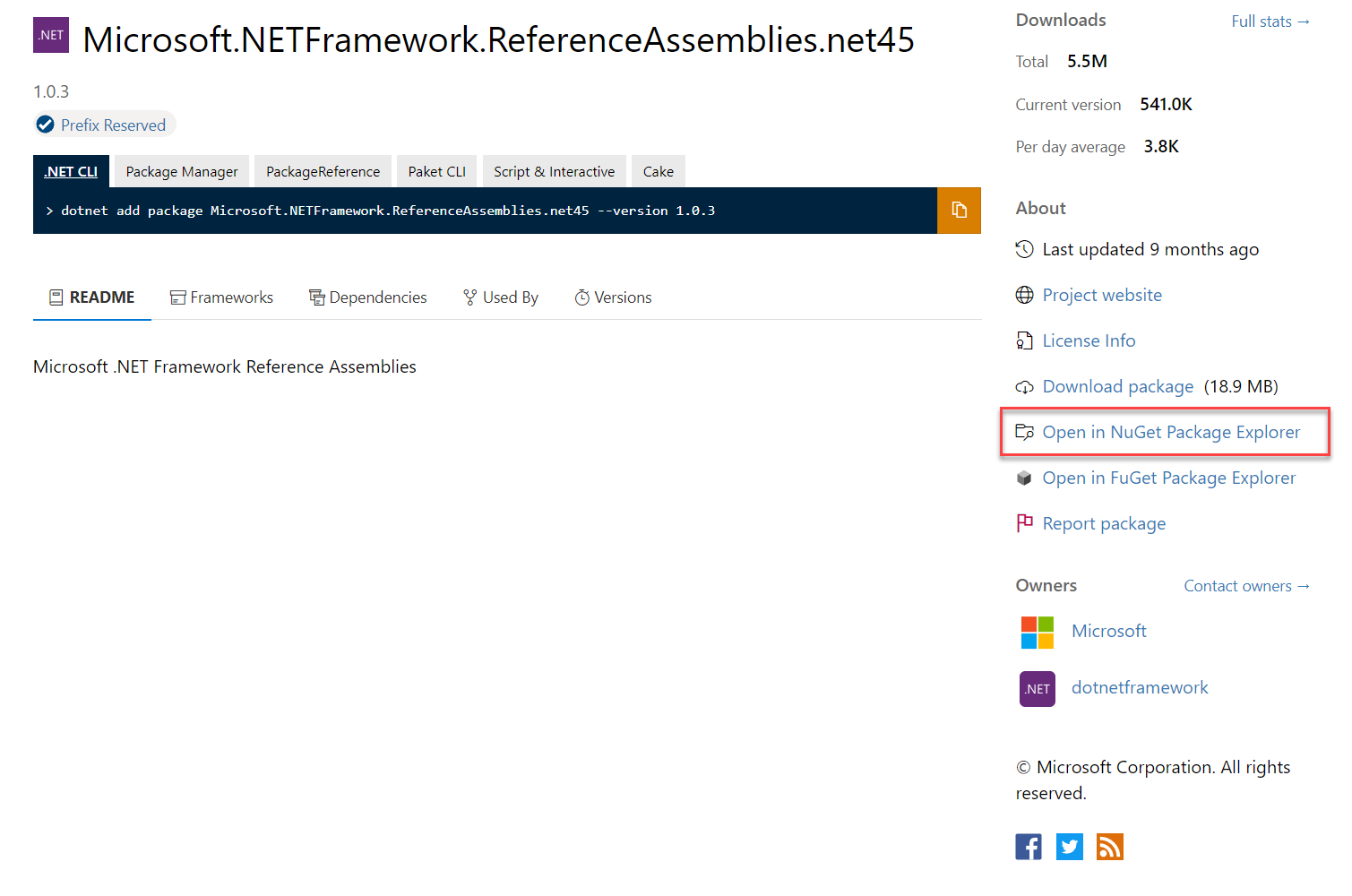Click the README description text

point(225,366)
